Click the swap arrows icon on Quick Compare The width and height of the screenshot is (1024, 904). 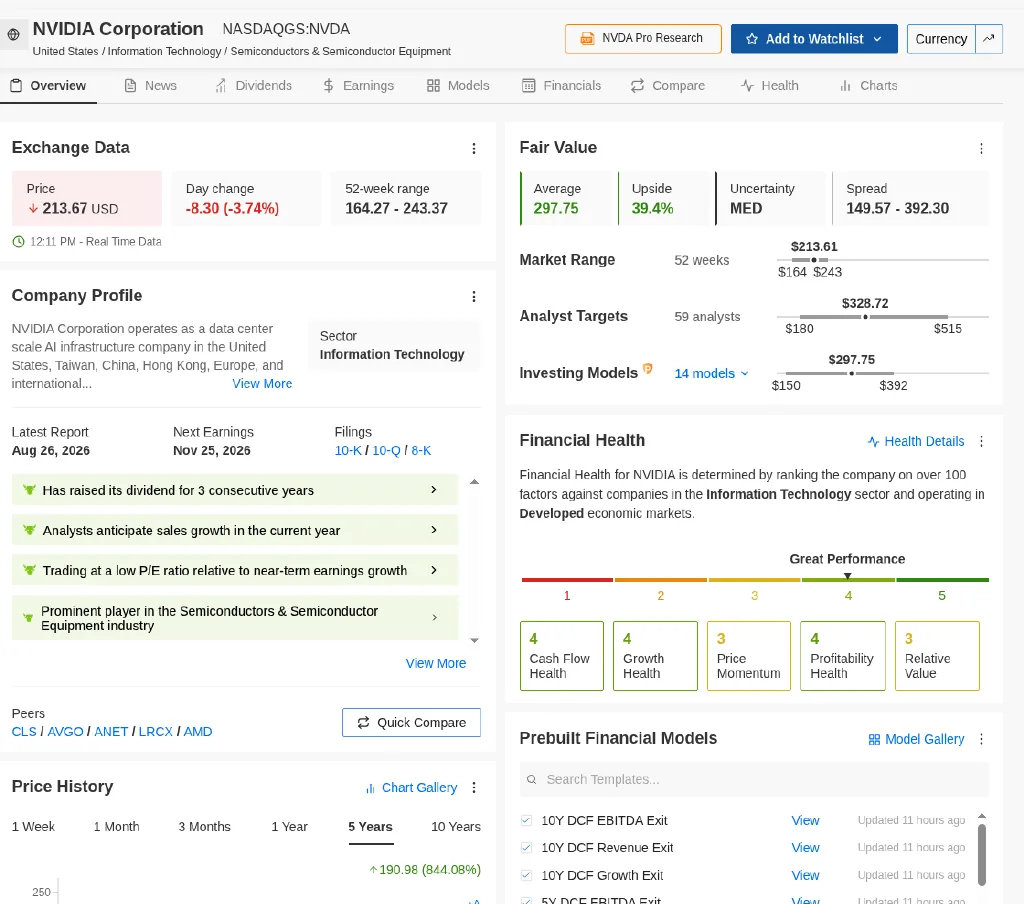tap(363, 722)
